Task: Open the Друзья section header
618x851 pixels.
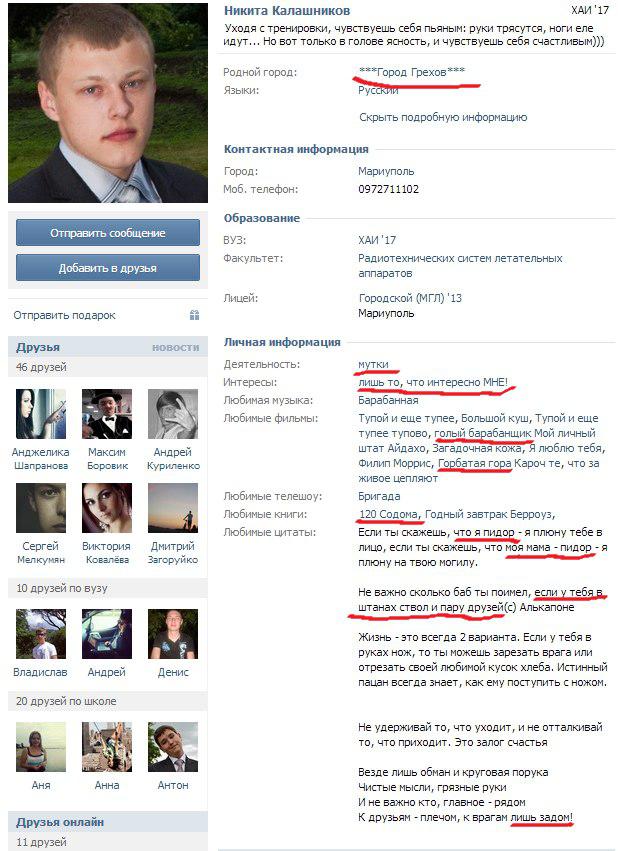Action: 38,347
